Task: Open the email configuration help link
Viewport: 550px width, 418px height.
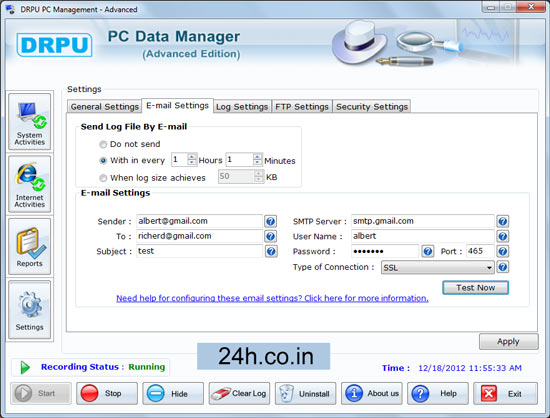Action: 272,298
